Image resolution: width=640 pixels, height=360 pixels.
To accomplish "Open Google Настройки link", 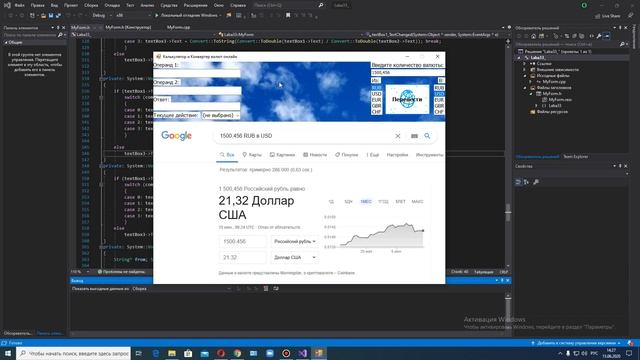I will 397,155.
